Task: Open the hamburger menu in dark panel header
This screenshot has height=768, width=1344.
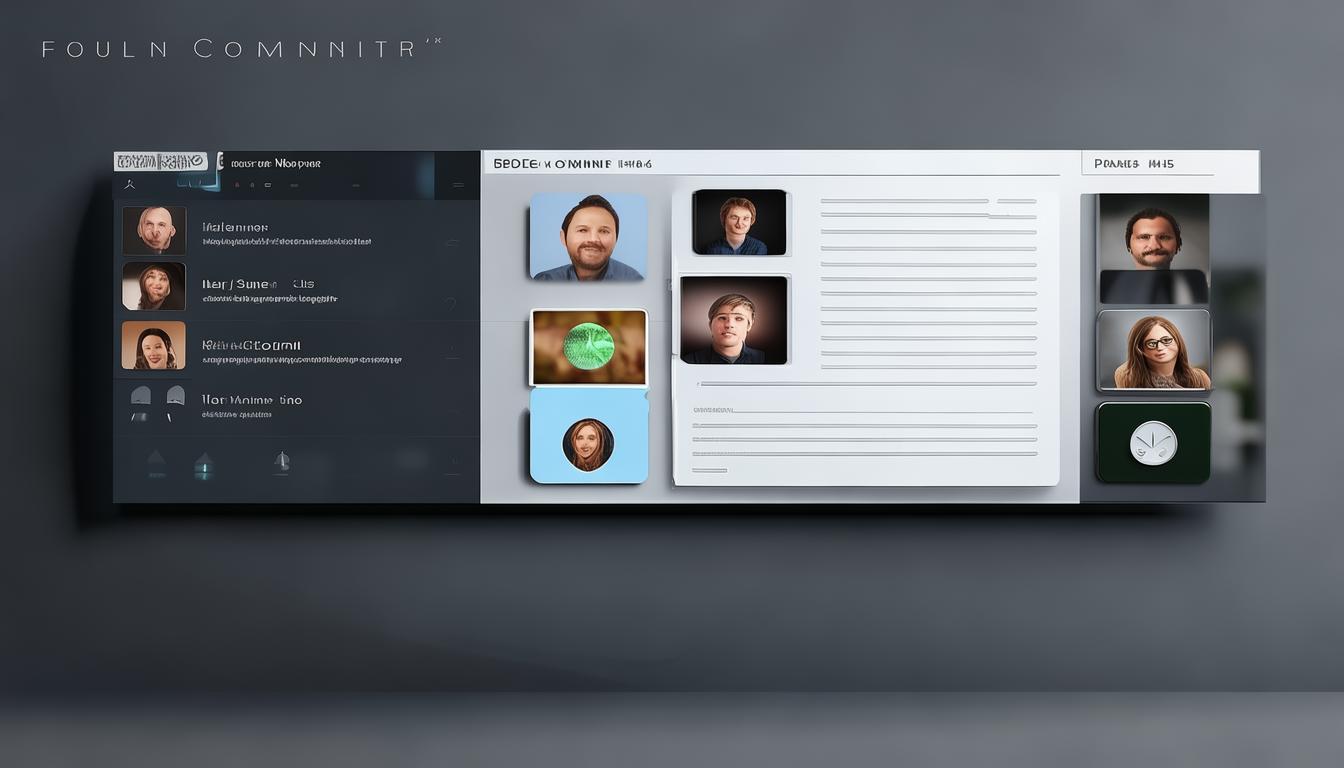Action: [458, 185]
